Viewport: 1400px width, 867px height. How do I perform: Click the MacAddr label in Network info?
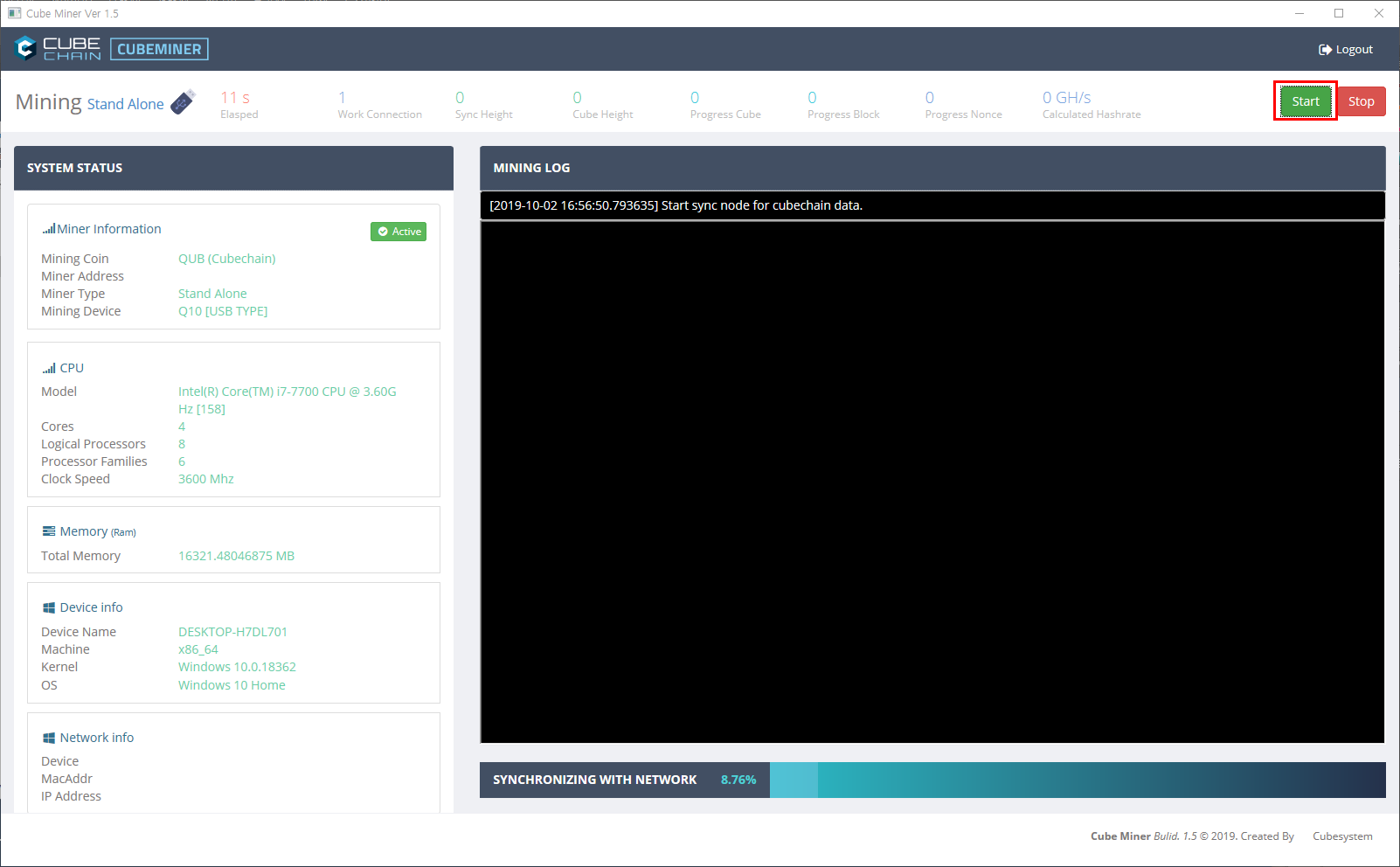coord(66,779)
